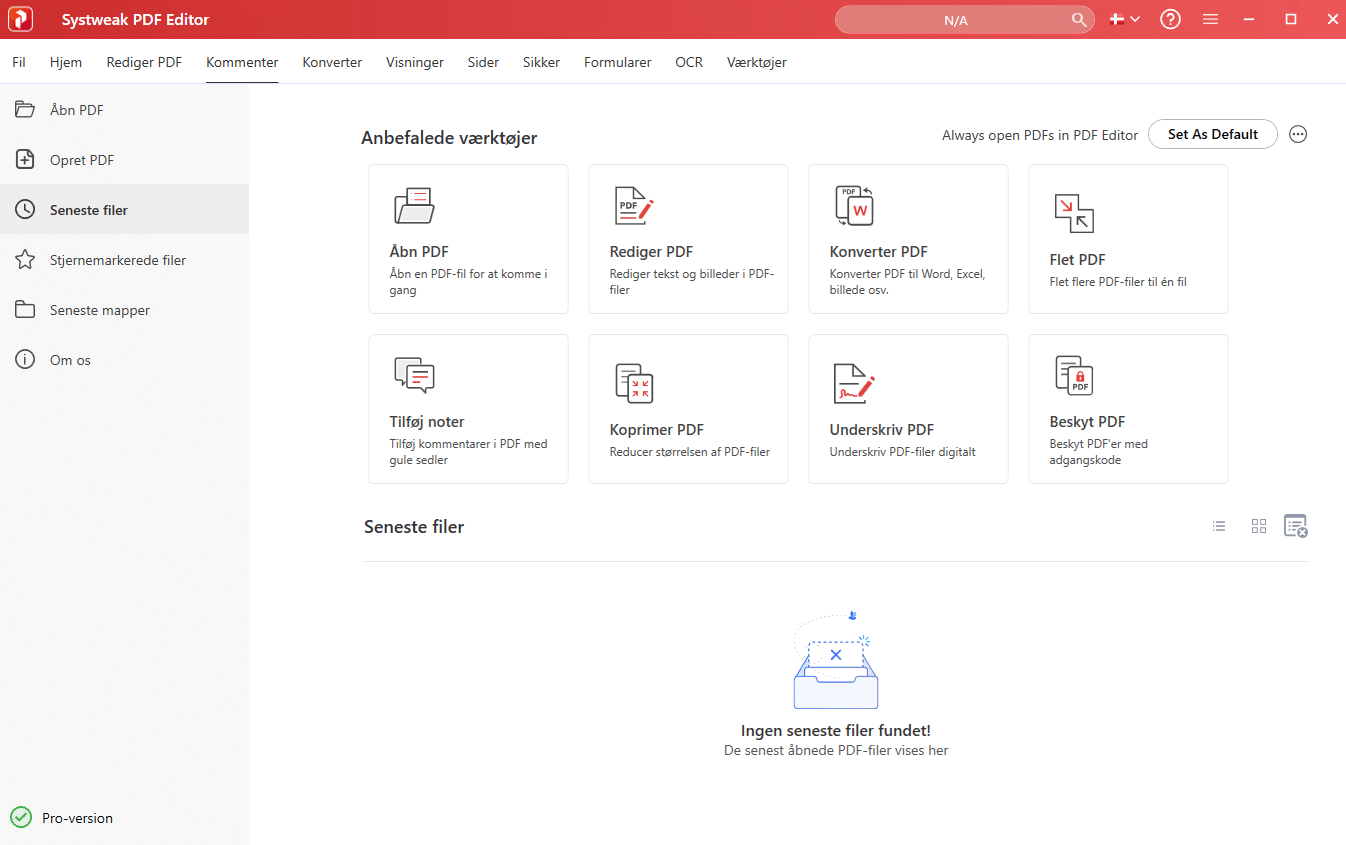Switch recent files to grid view

pos(1259,526)
